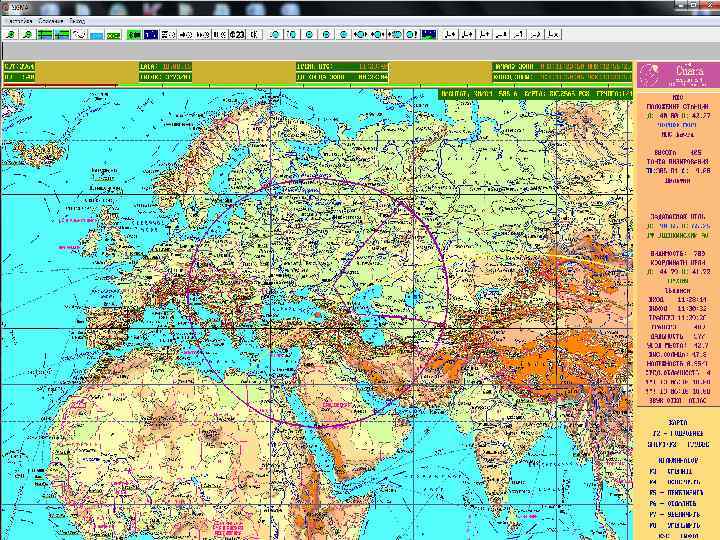Click the green rectangle toolbar icon
720x540 pixels.
(113, 34)
